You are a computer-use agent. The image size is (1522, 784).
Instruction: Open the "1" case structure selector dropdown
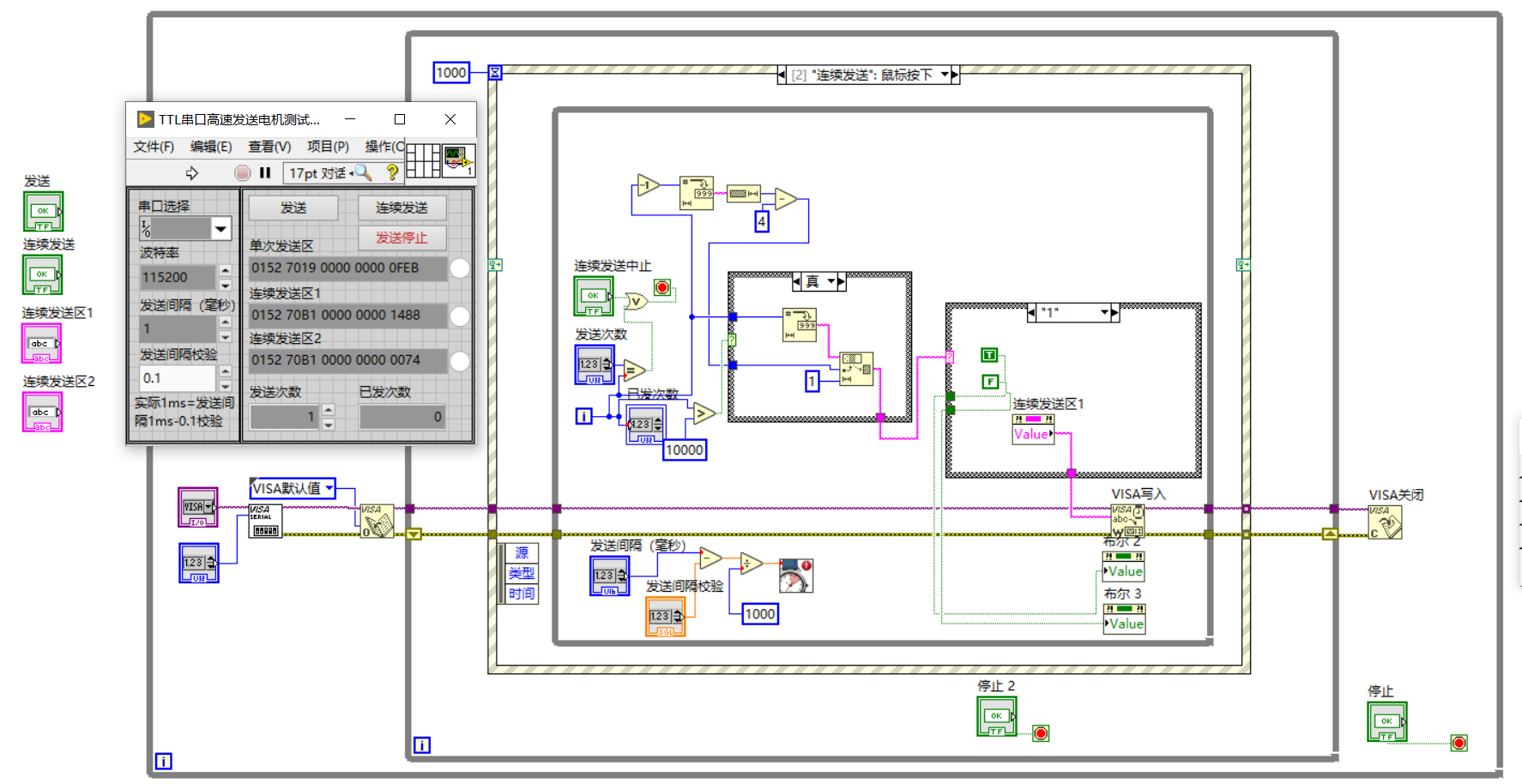tap(1105, 313)
